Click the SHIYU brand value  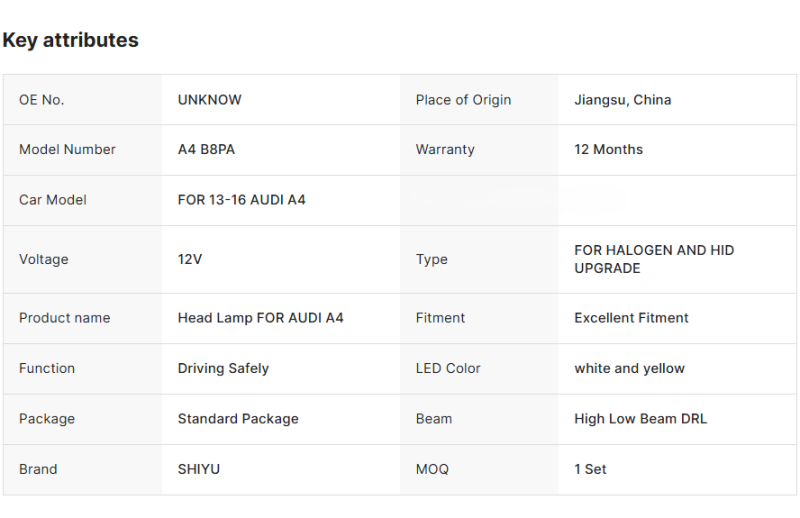pos(200,469)
